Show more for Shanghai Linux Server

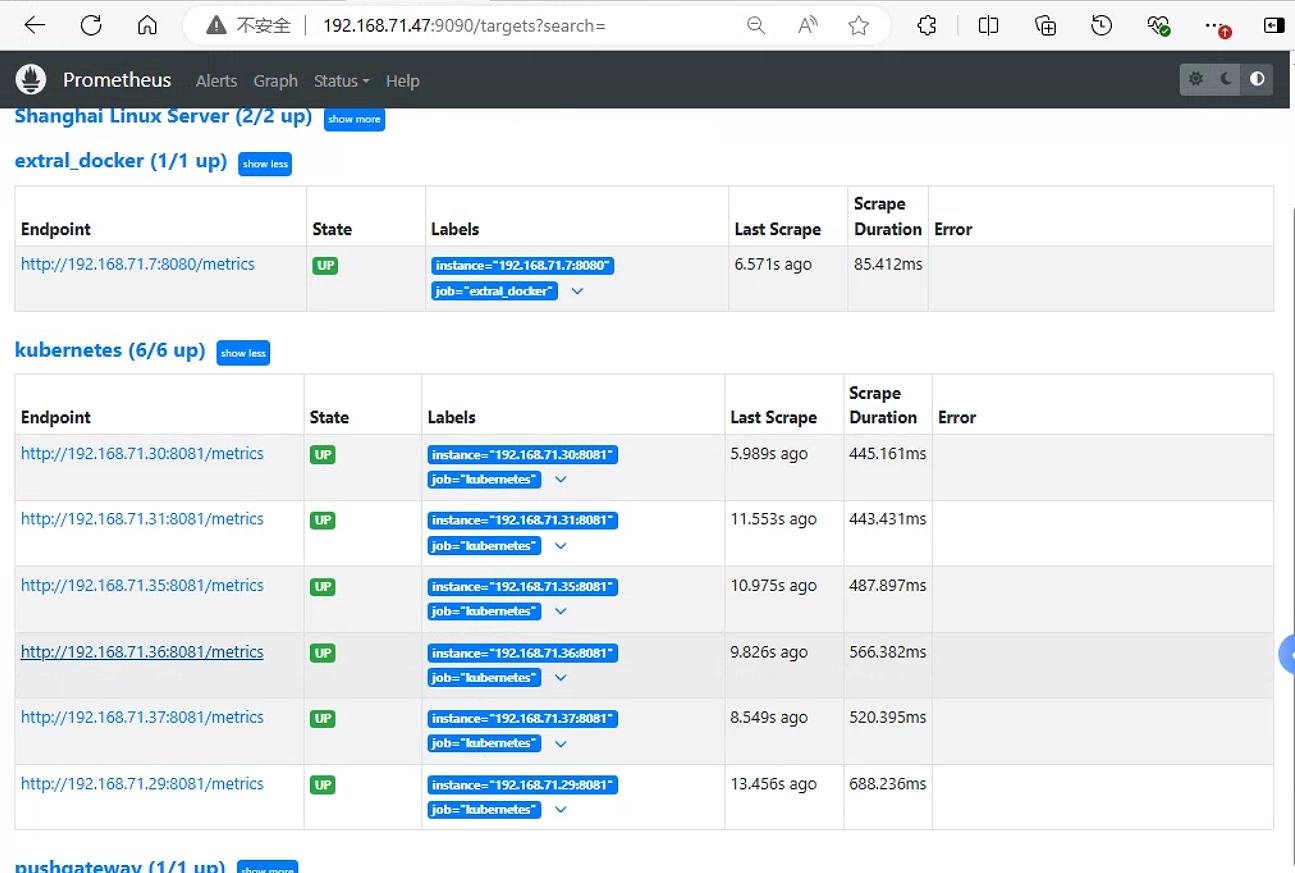[354, 119]
